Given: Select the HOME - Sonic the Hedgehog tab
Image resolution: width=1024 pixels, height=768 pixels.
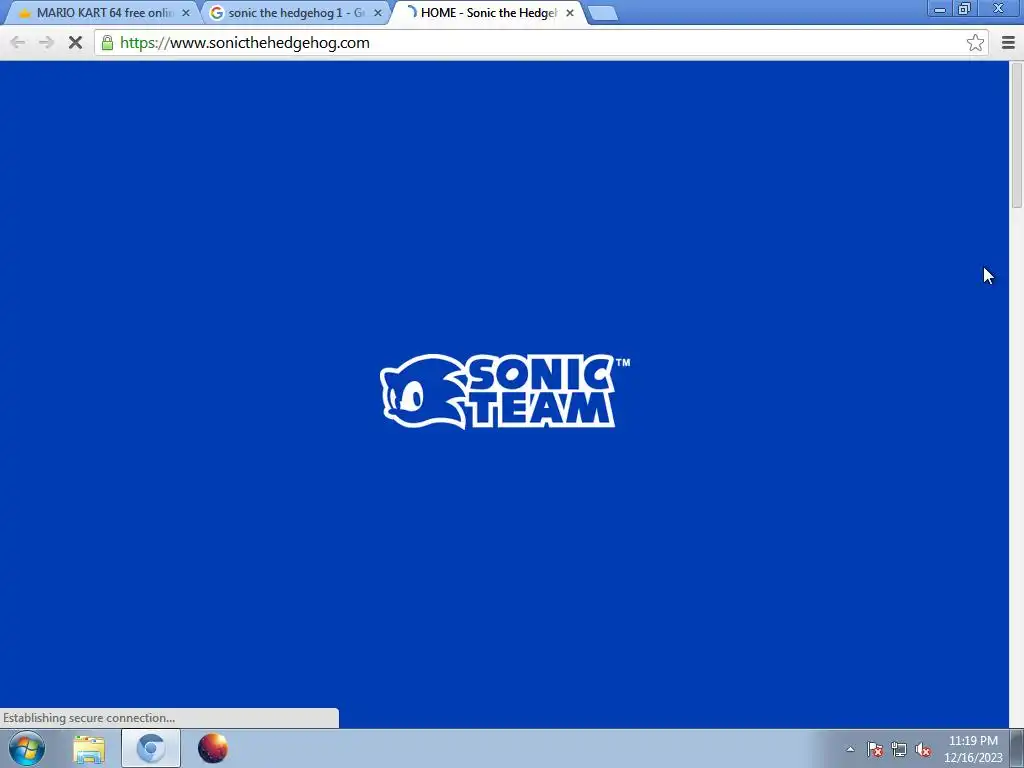Looking at the screenshot, I should click(x=488, y=12).
